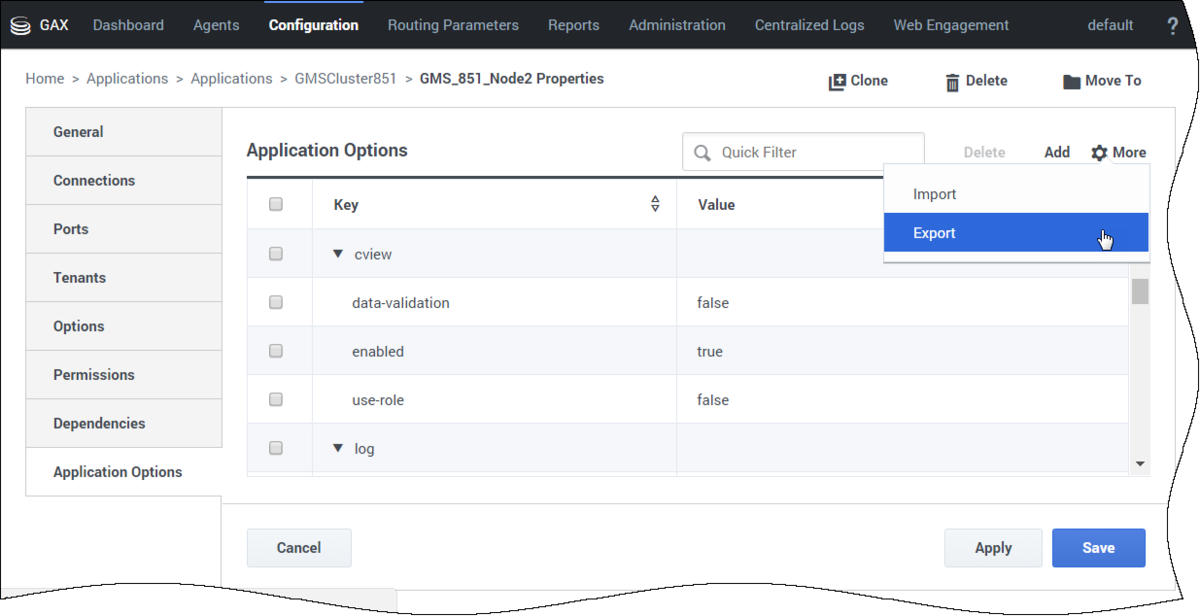Switch to the Ports tab
Screen dimensions: 1200x616
pos(124,229)
